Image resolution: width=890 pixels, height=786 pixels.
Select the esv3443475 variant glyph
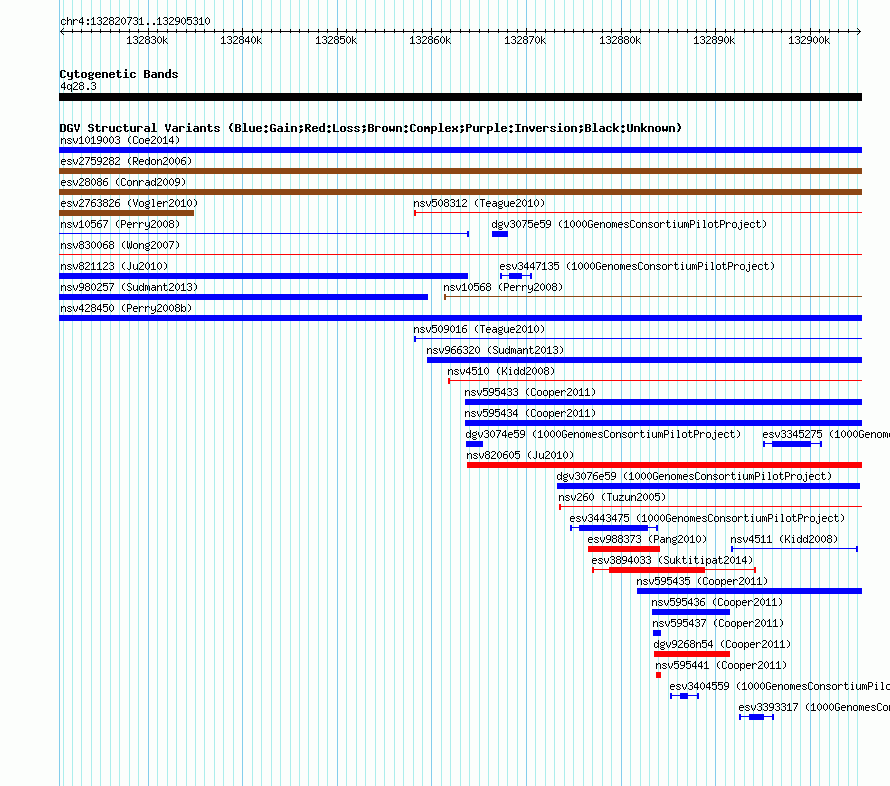pos(614,528)
